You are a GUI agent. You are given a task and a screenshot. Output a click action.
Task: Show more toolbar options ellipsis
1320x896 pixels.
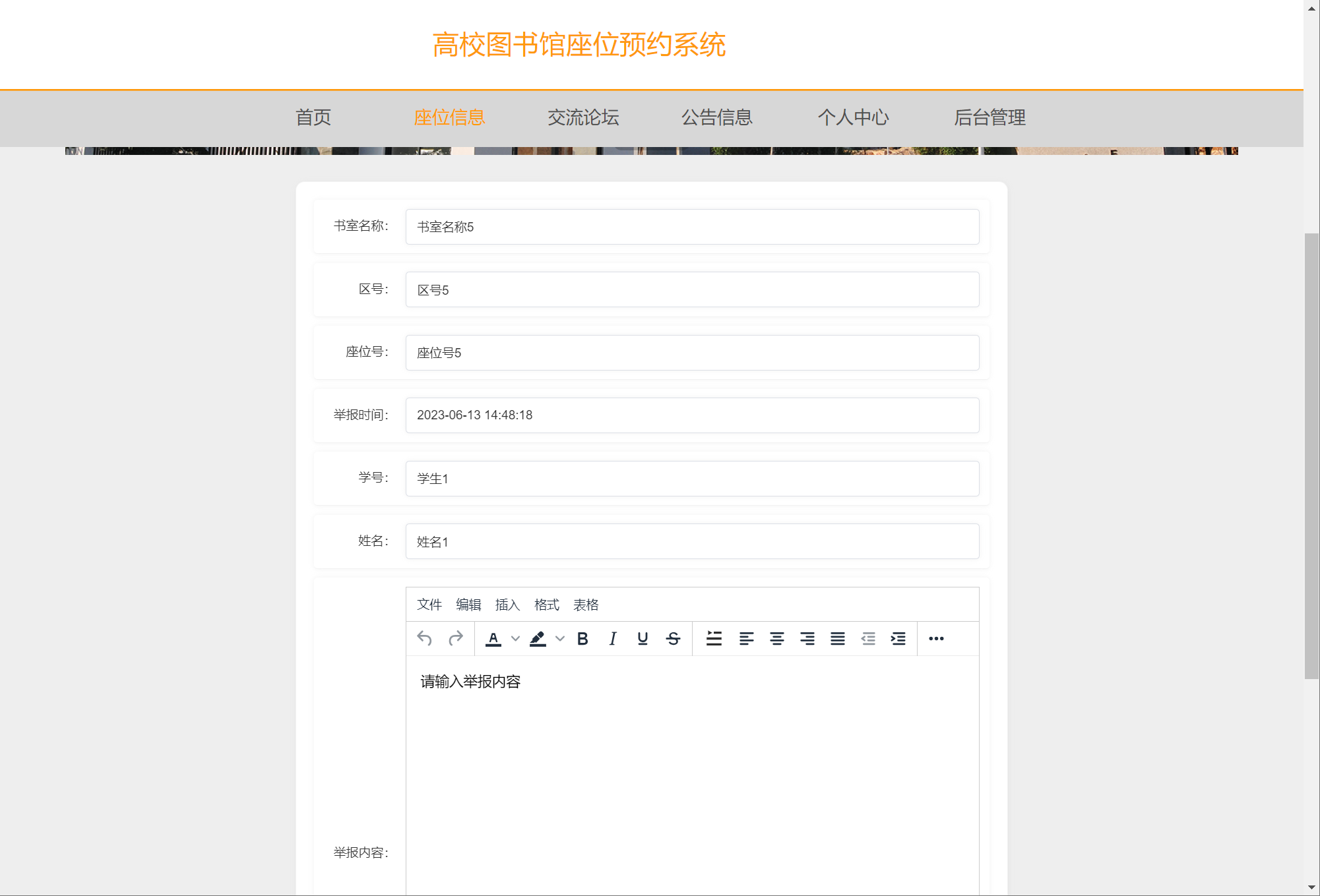[x=936, y=638]
